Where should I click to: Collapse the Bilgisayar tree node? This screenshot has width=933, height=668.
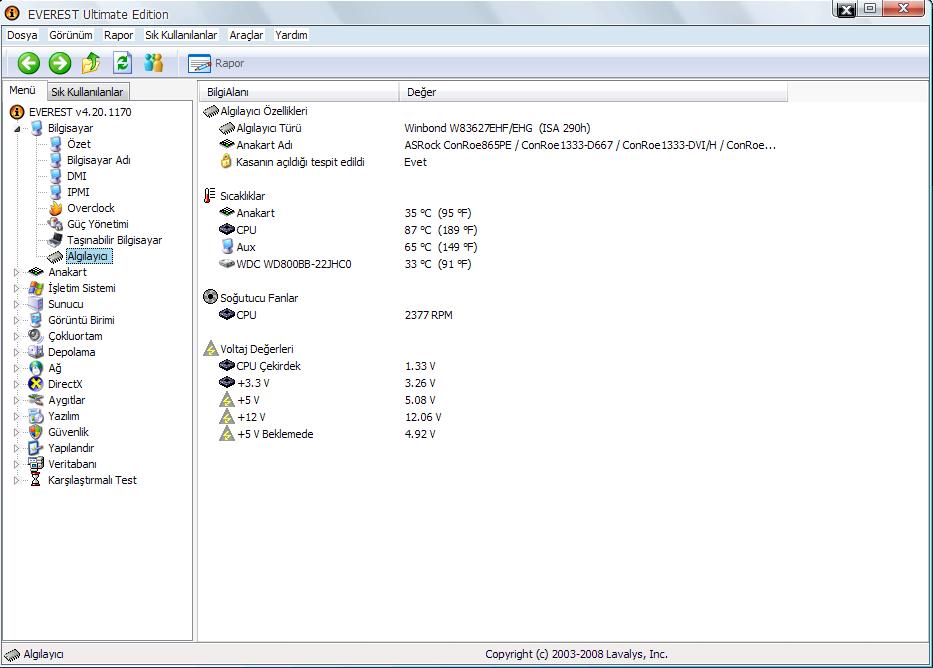(x=17, y=128)
